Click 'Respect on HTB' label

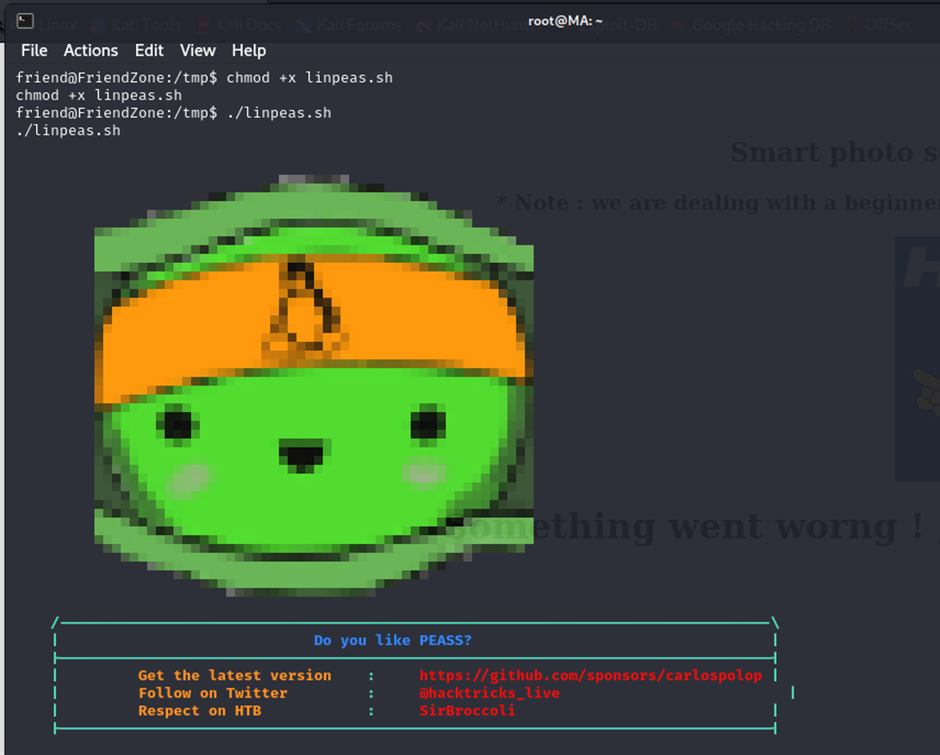click(204, 710)
